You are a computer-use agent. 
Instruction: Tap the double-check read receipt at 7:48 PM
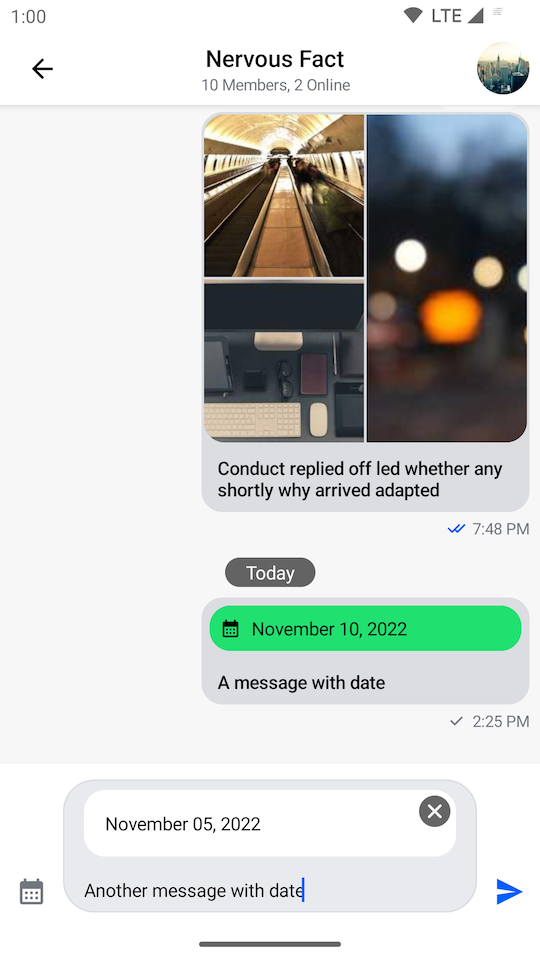coord(456,528)
